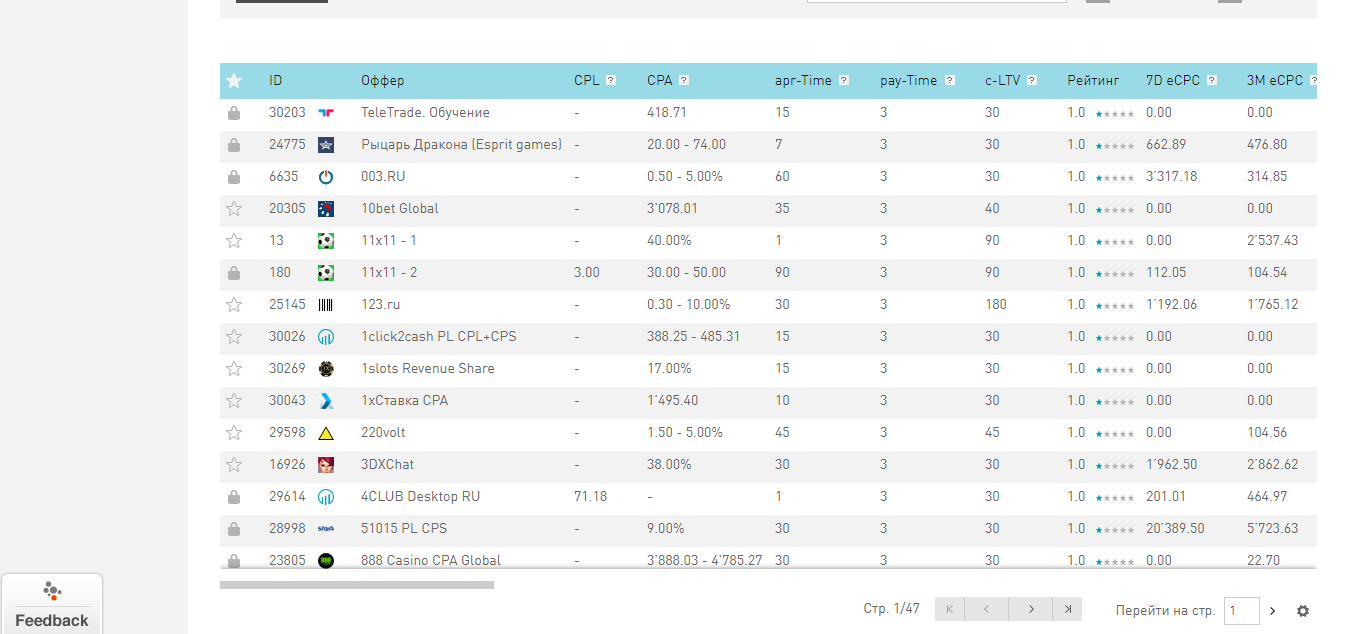Click lock icon for 4CLUB Desktop RU

[234, 497]
